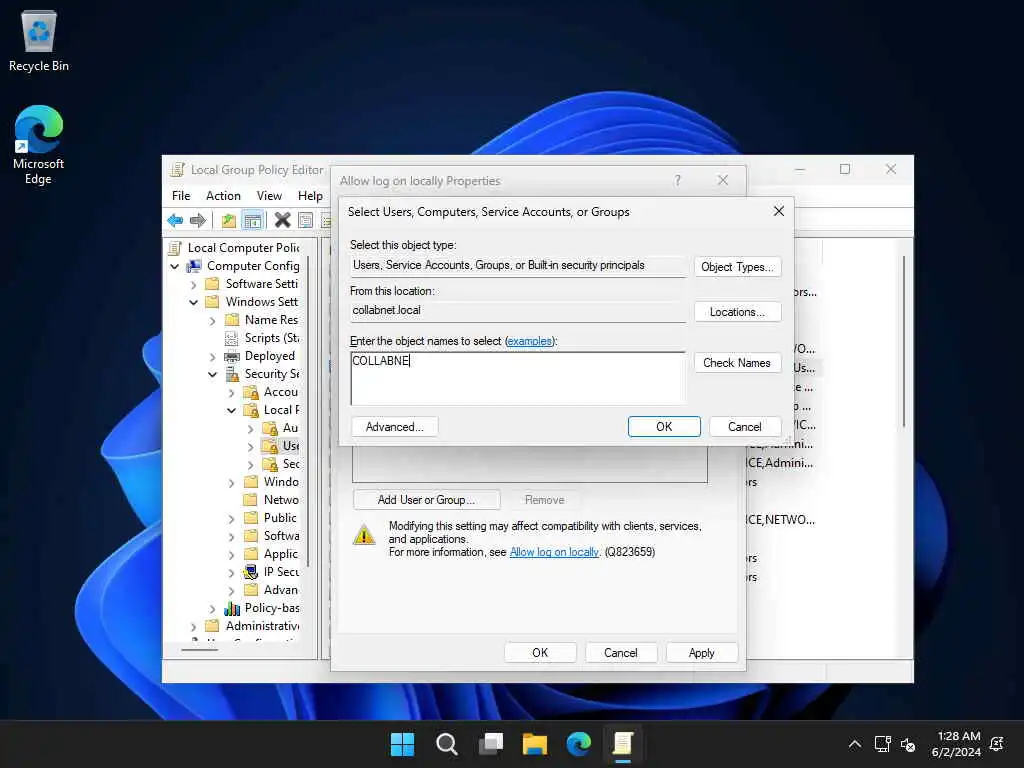
Task: Launch Edge from the taskbar
Action: tap(579, 744)
